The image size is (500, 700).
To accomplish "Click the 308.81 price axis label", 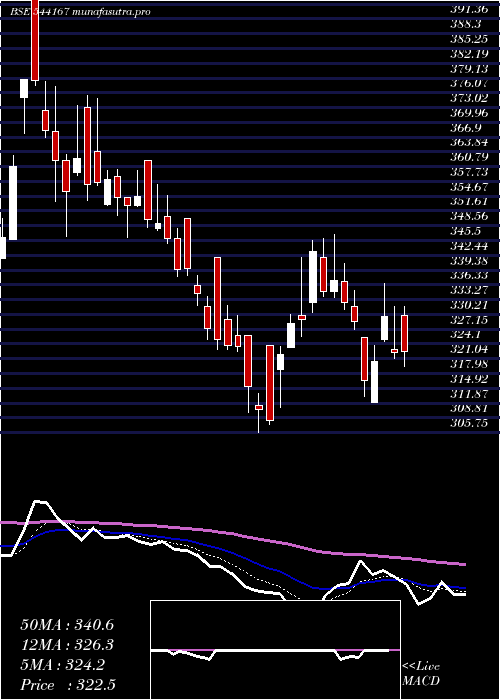I will pos(469,408).
